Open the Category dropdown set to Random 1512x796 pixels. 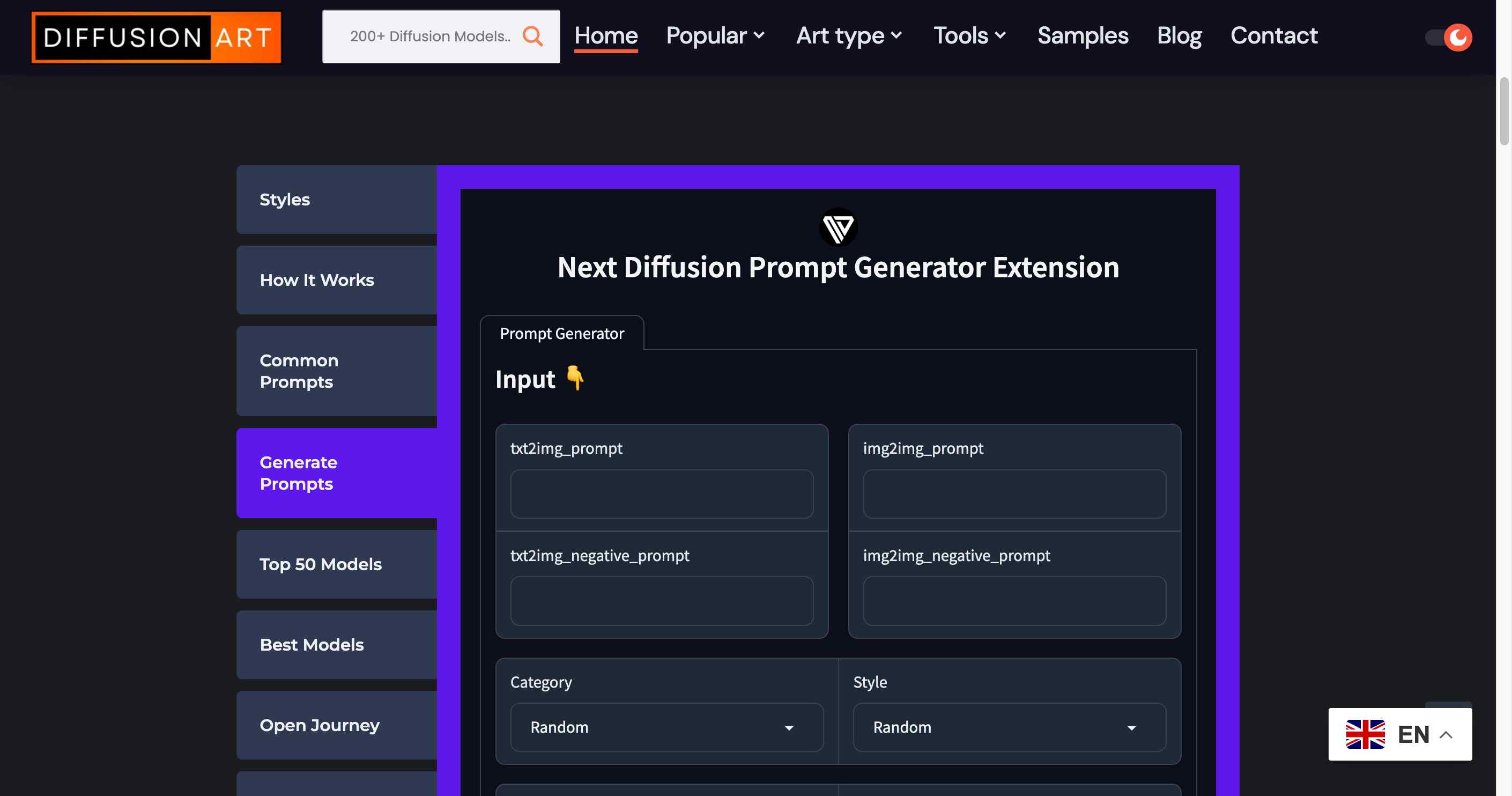667,727
